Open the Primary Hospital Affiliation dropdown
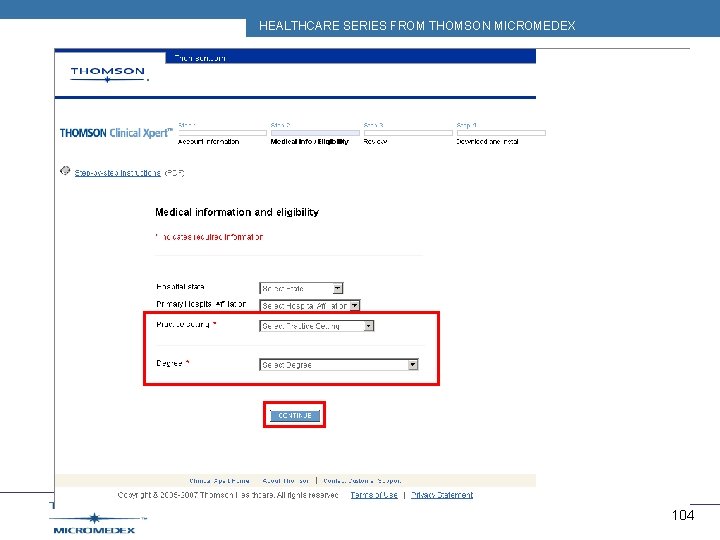 [309, 305]
